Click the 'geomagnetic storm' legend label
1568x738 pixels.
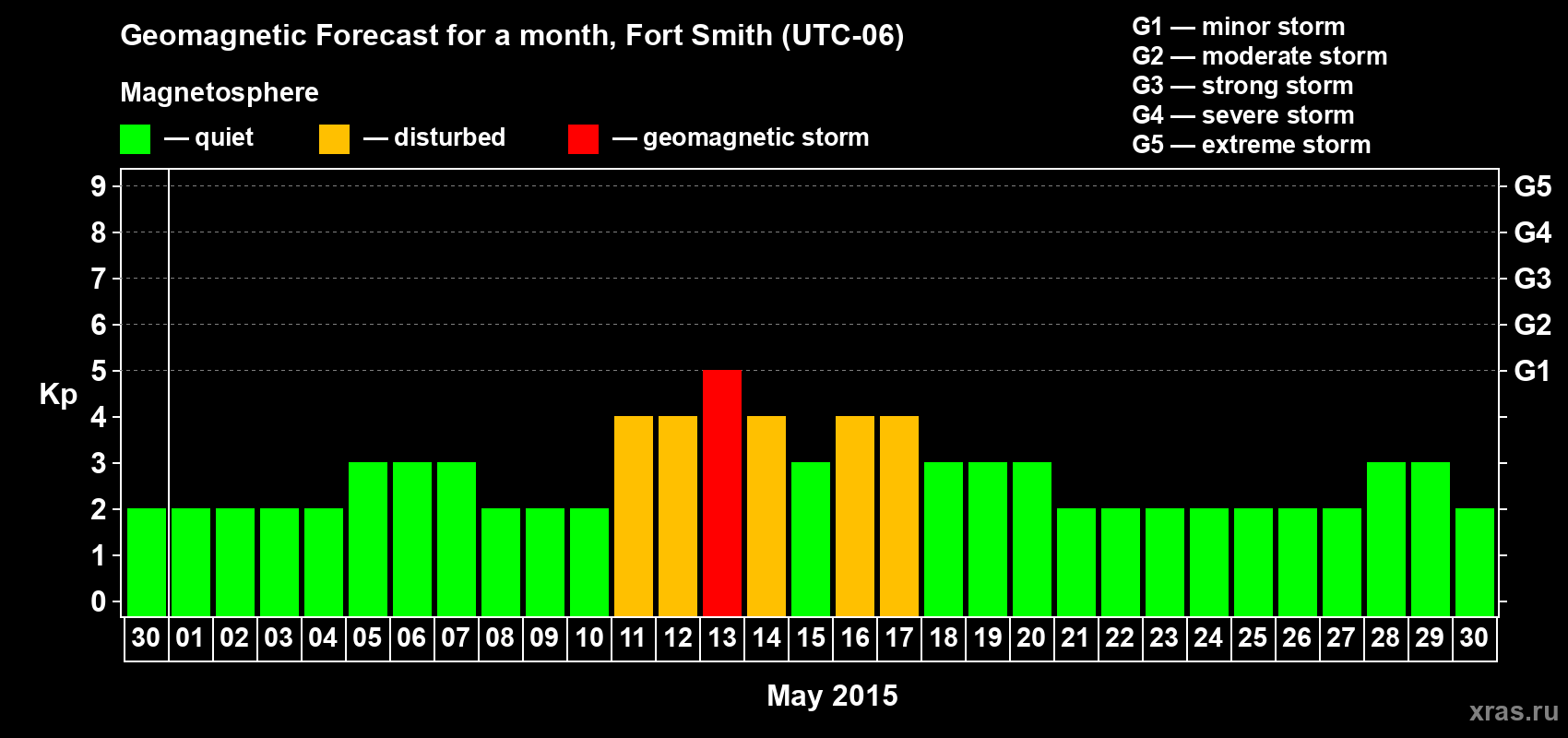tap(755, 138)
